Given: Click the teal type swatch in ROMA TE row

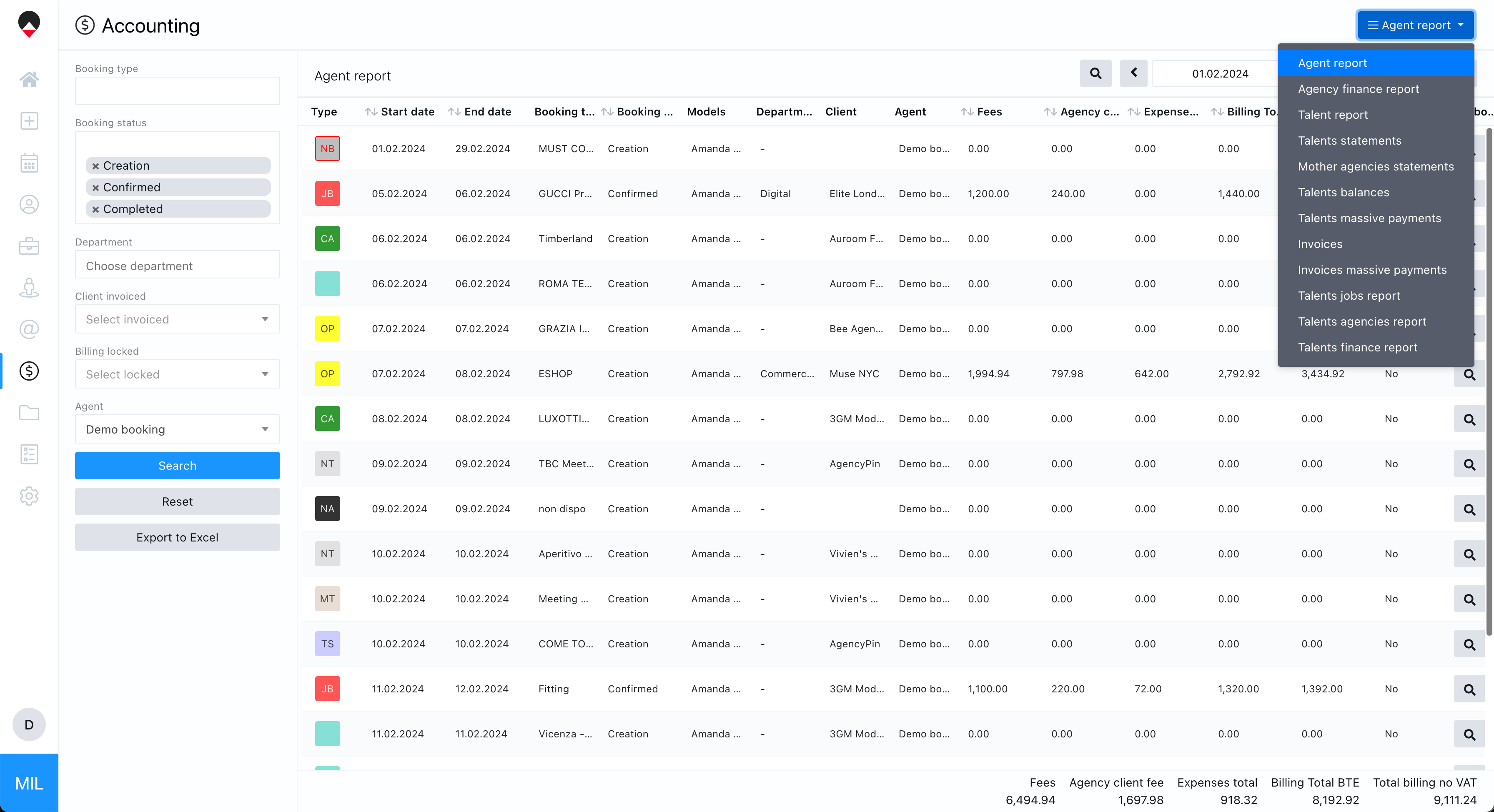Looking at the screenshot, I should 327,283.
